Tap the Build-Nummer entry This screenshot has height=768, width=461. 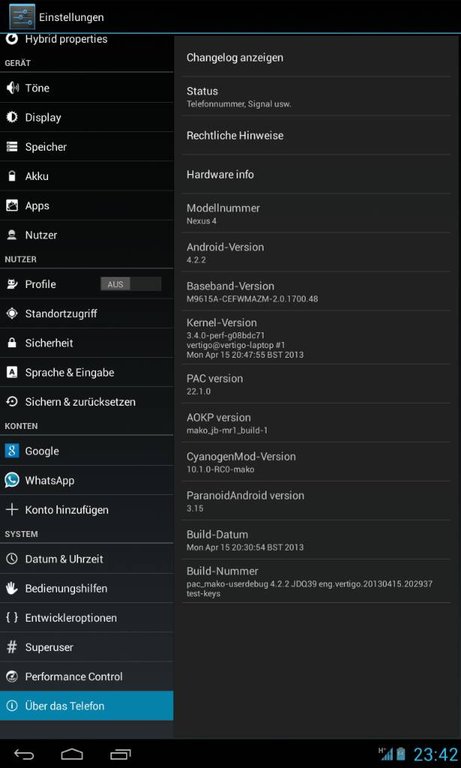pos(316,581)
